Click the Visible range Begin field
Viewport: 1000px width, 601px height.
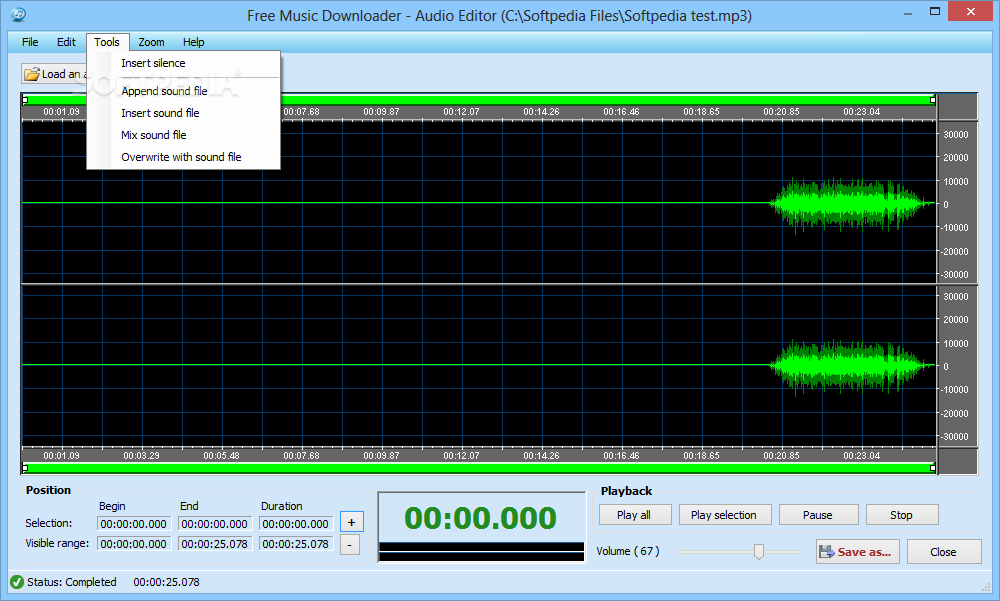tap(133, 544)
